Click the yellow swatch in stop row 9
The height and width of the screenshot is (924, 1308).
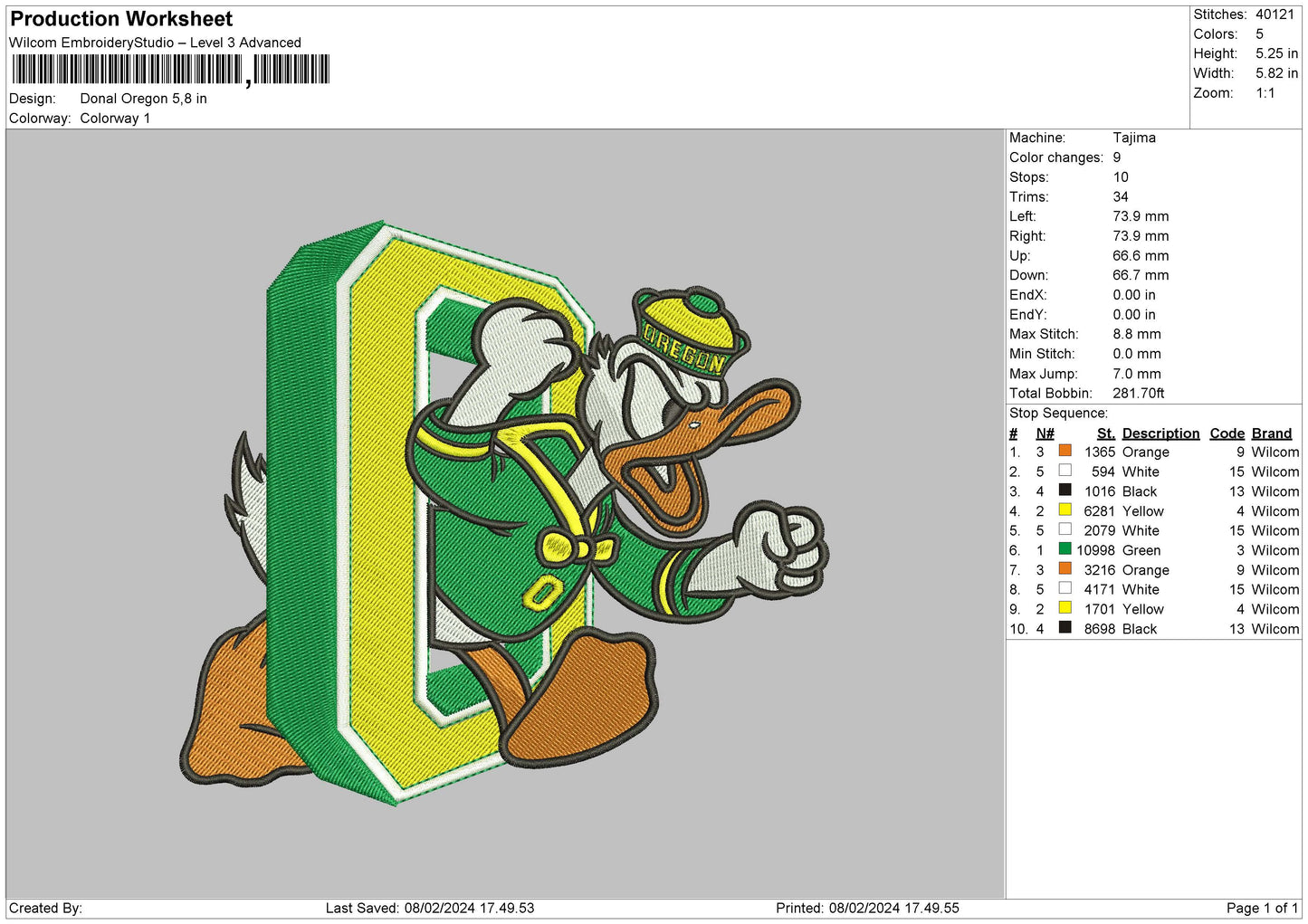coord(1065,608)
